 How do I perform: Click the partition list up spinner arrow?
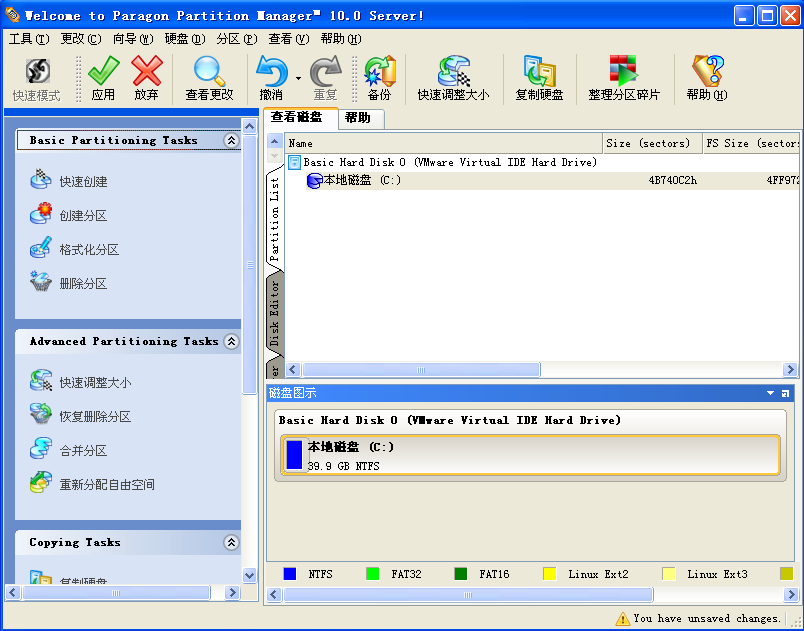[x=274, y=141]
